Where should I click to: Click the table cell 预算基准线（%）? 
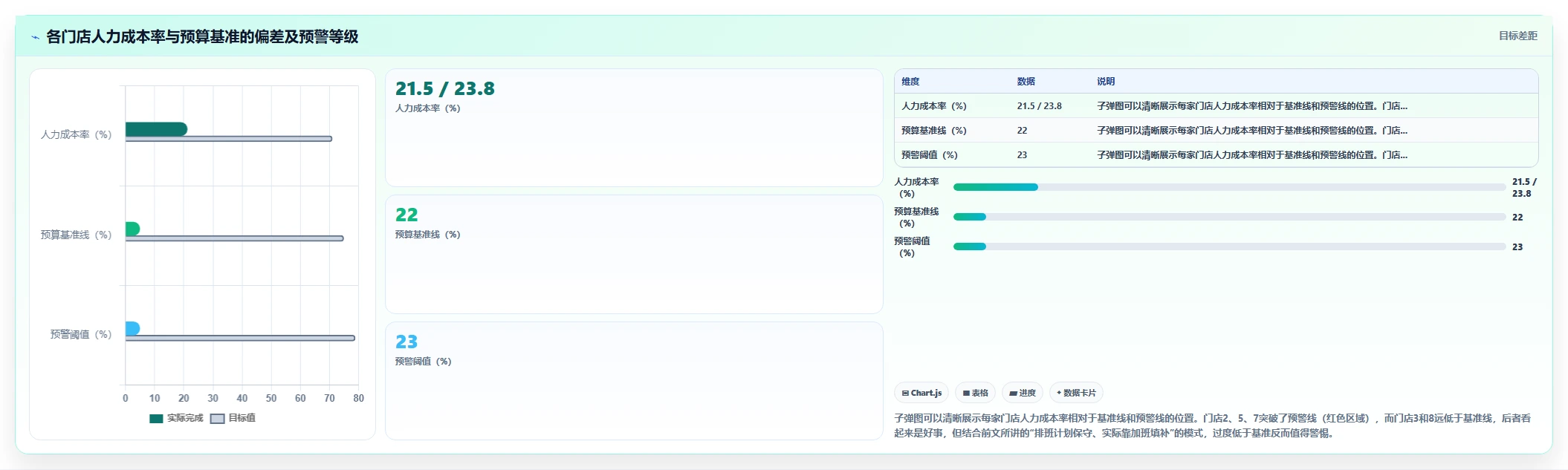934,131
